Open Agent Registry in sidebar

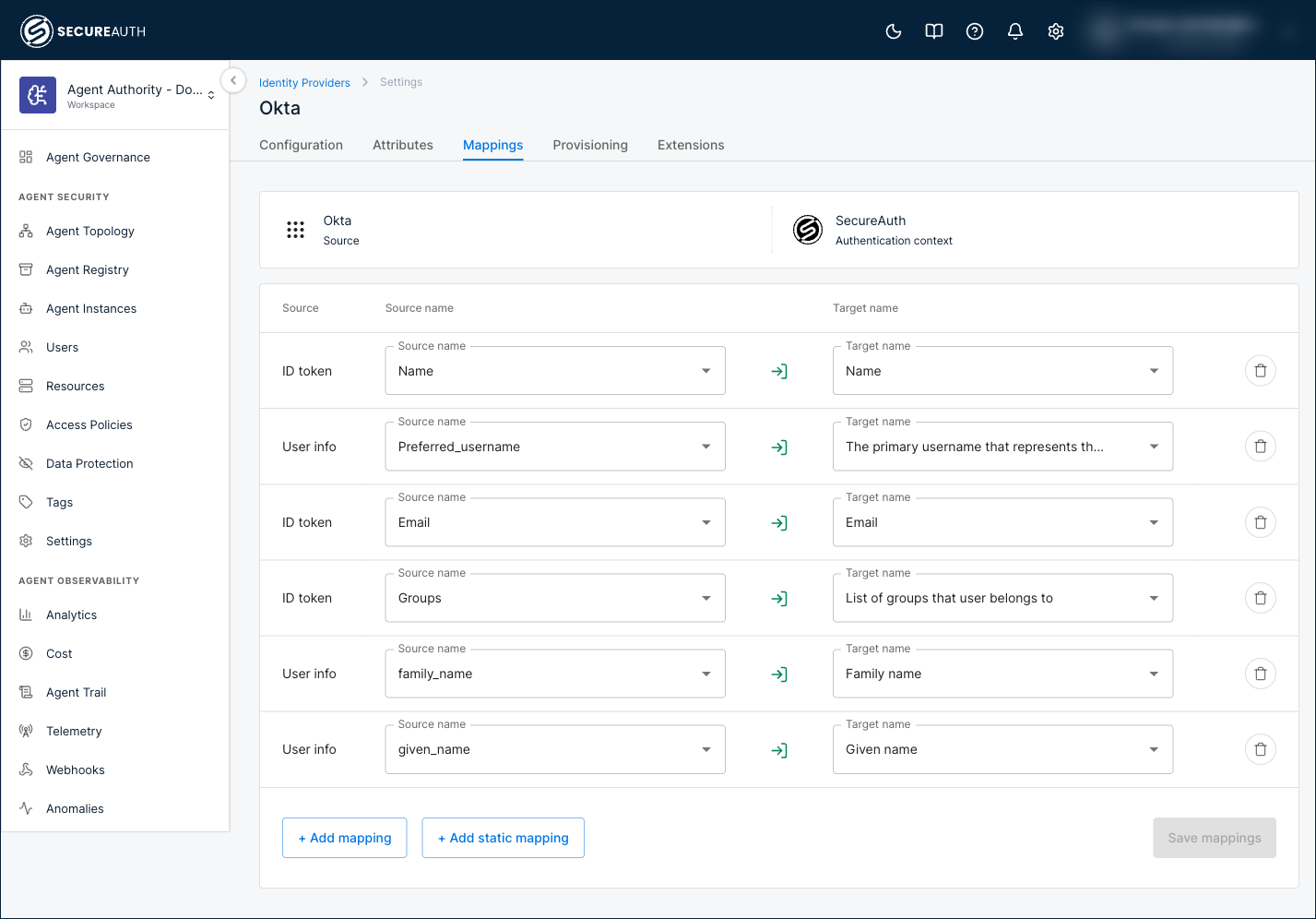pyautogui.click(x=114, y=269)
